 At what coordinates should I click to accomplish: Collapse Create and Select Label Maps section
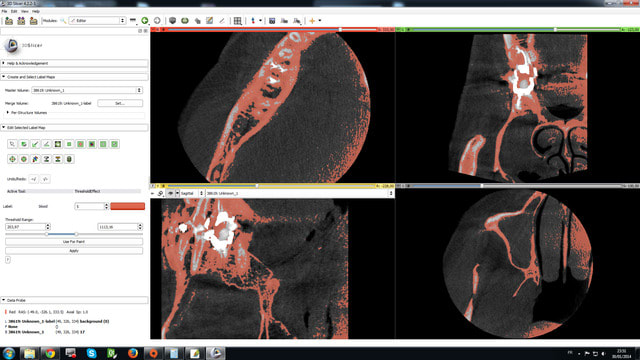point(74,77)
